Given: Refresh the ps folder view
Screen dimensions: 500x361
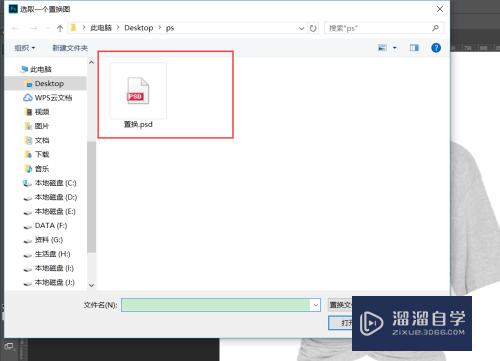Looking at the screenshot, I should (x=313, y=28).
